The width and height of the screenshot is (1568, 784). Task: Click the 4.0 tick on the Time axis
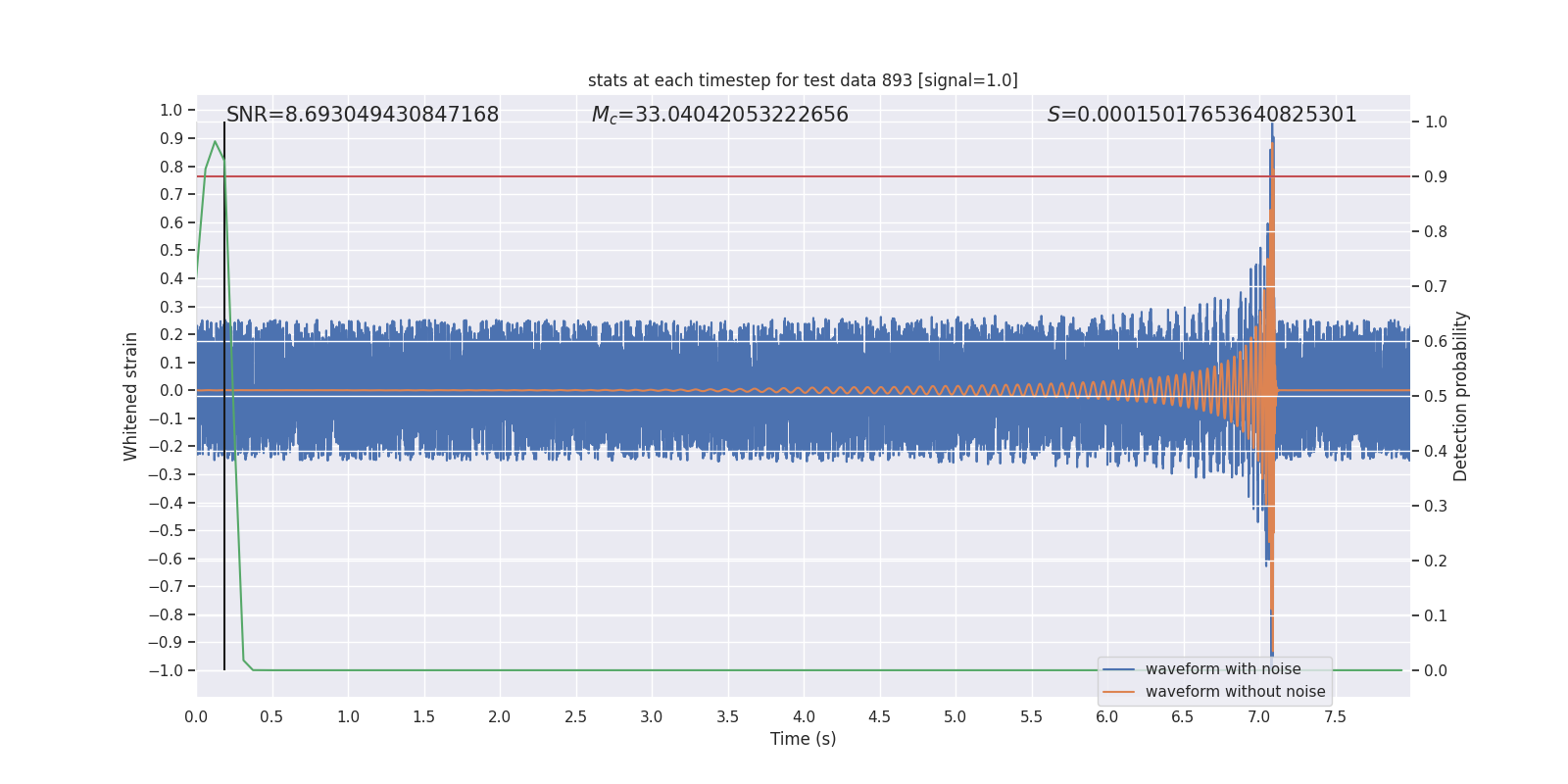[x=804, y=717]
